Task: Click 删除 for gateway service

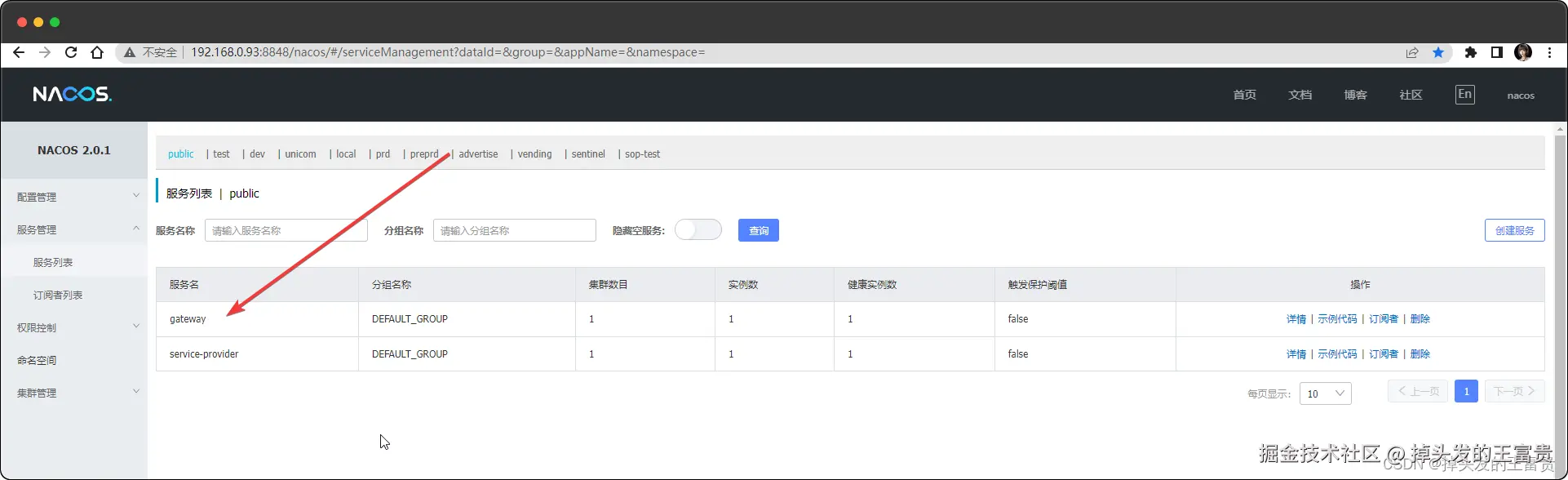Action: tap(1420, 319)
